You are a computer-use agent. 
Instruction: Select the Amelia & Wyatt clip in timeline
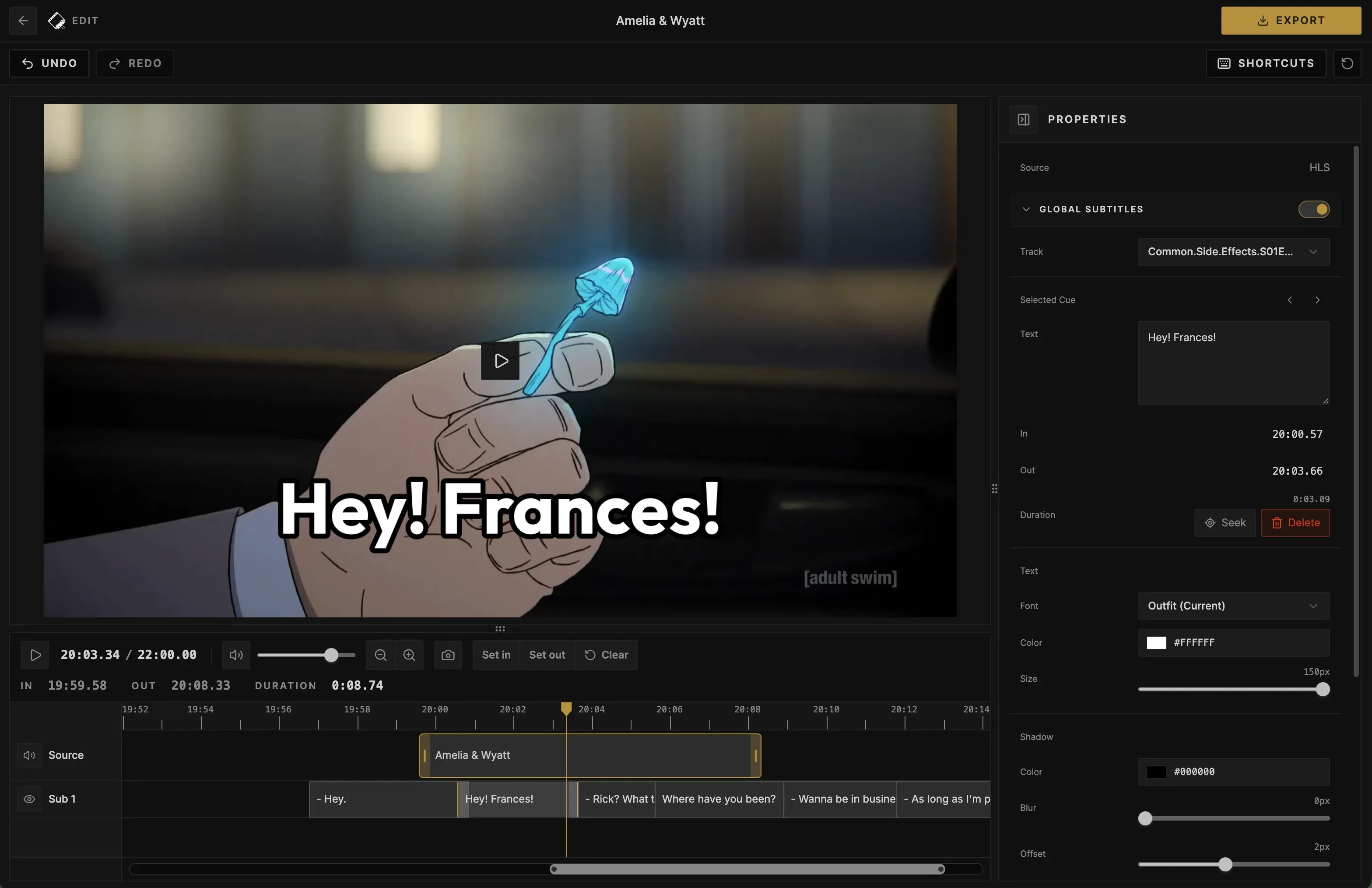point(590,755)
